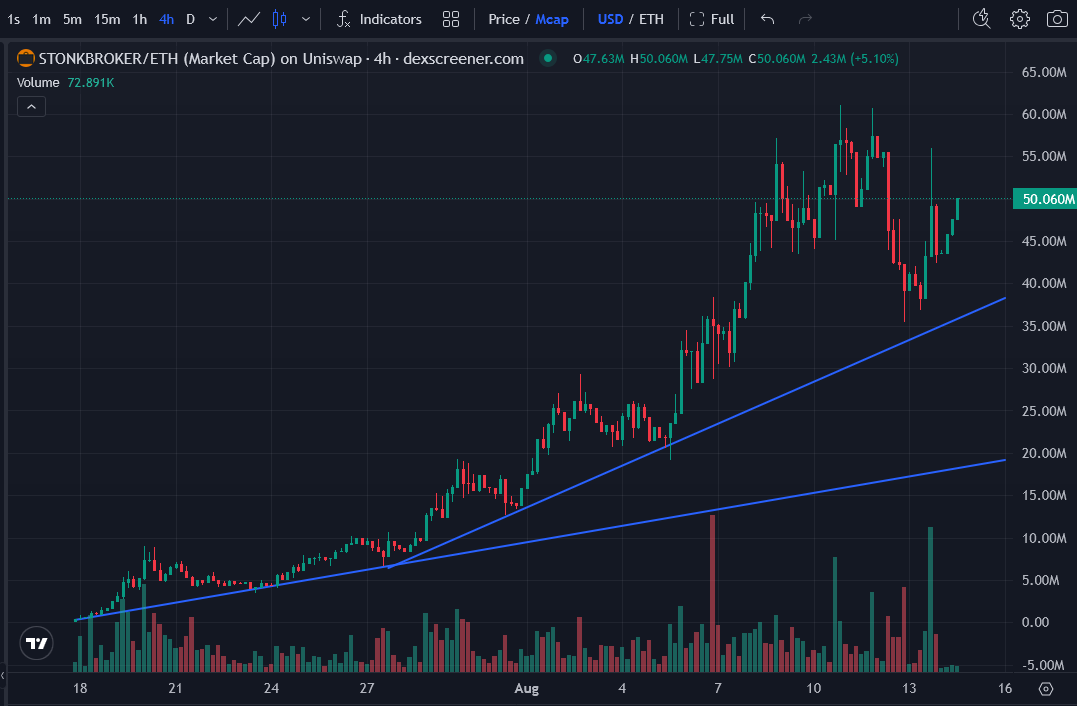Select the D daily timeframe

click(191, 19)
